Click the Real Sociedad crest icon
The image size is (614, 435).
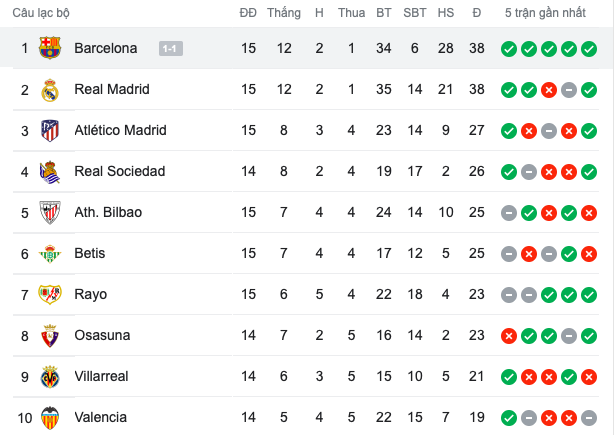click(x=50, y=171)
